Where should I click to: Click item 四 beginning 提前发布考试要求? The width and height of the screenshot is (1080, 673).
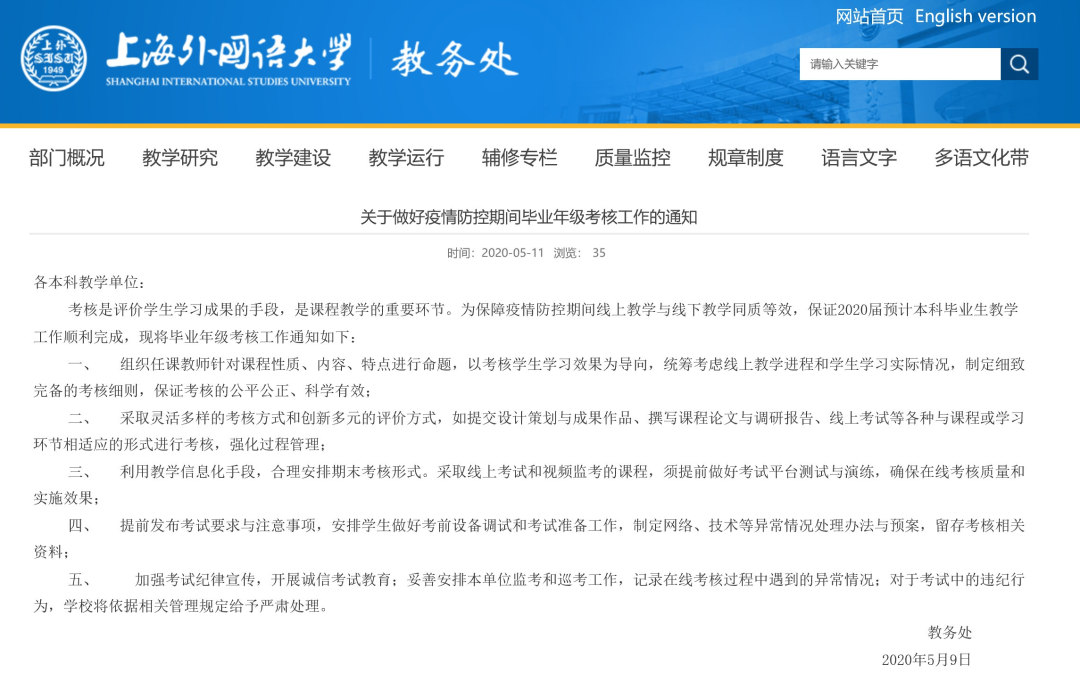point(529,539)
